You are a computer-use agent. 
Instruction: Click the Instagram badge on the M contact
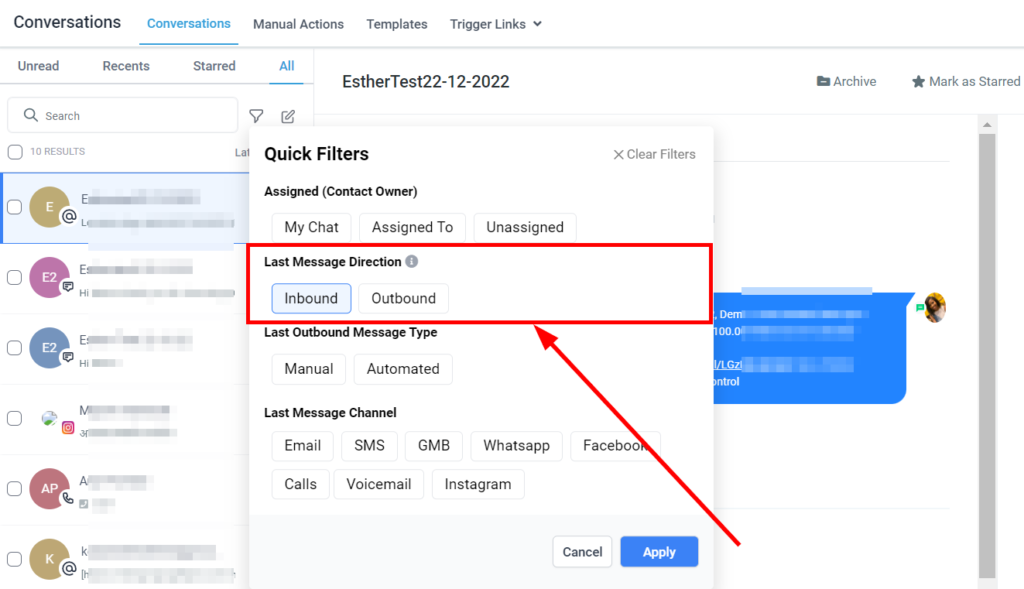(68, 428)
